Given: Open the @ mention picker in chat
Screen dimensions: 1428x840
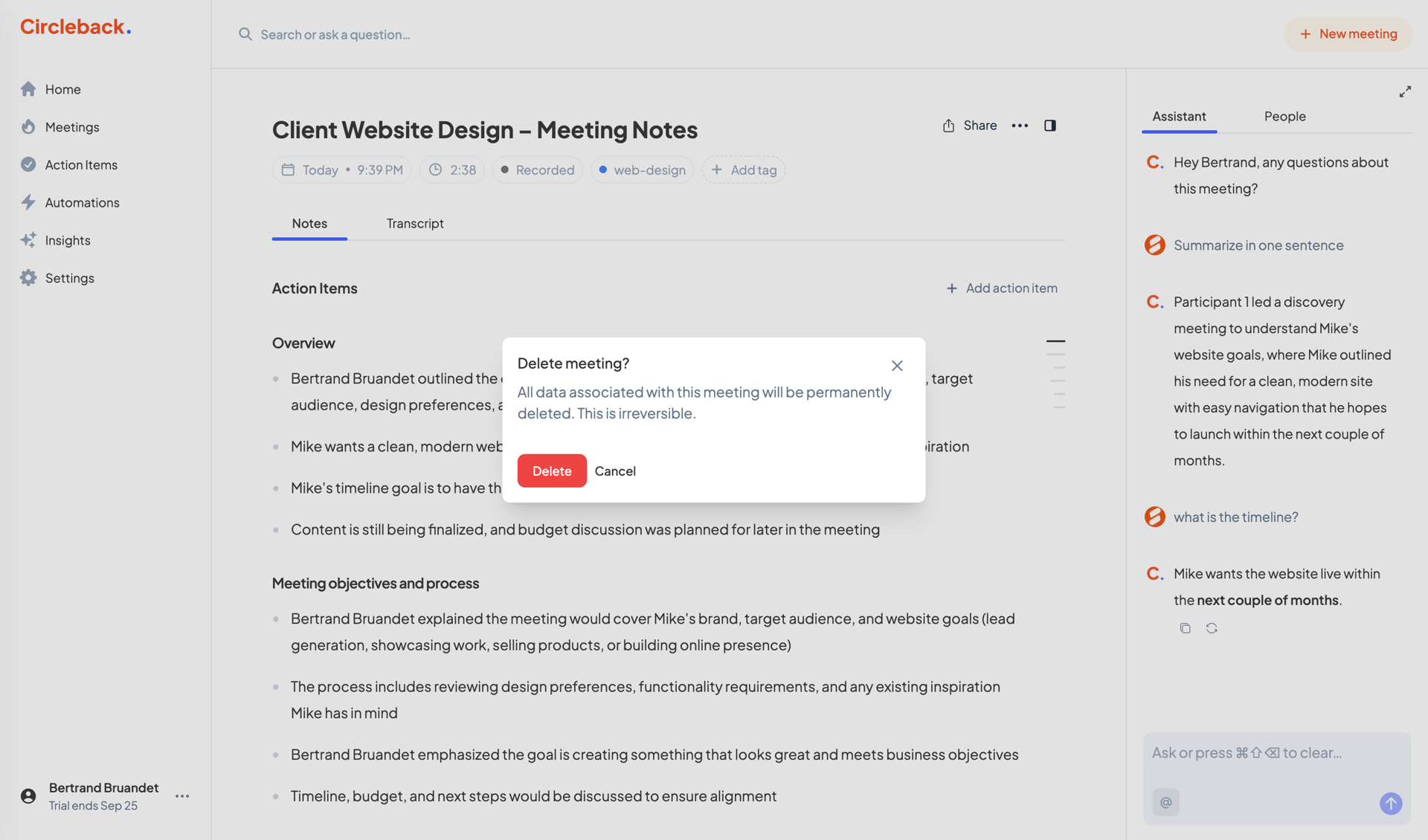Looking at the screenshot, I should point(1165,802).
